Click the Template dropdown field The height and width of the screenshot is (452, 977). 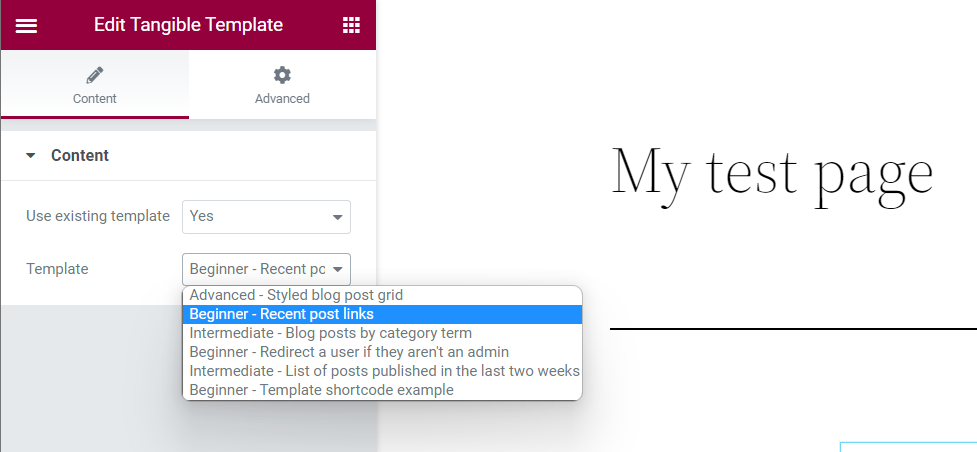pyautogui.click(x=266, y=269)
